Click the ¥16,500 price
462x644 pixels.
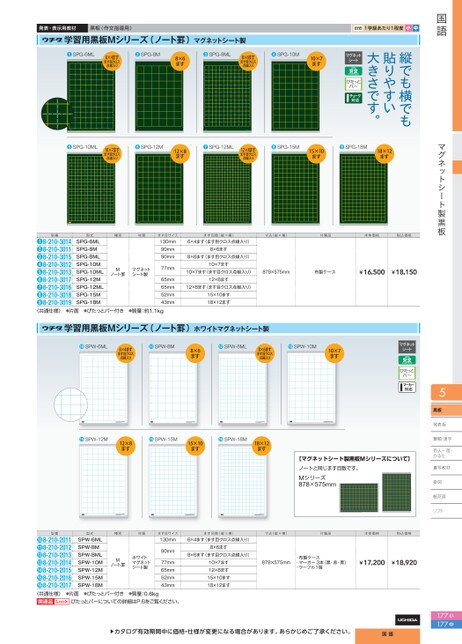(372, 272)
